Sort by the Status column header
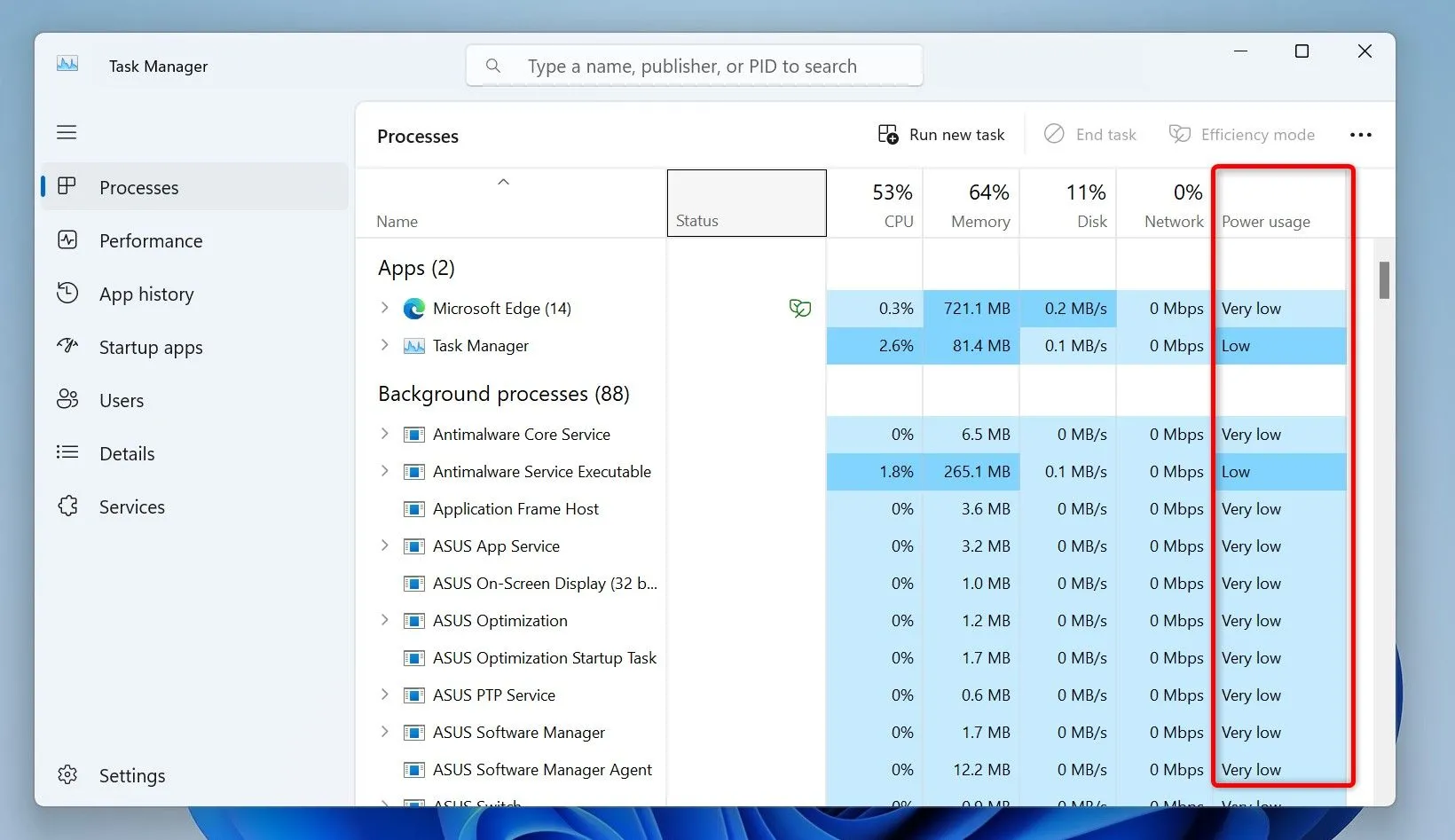Screen dimensions: 1455x840 pyautogui.click(x=746, y=203)
